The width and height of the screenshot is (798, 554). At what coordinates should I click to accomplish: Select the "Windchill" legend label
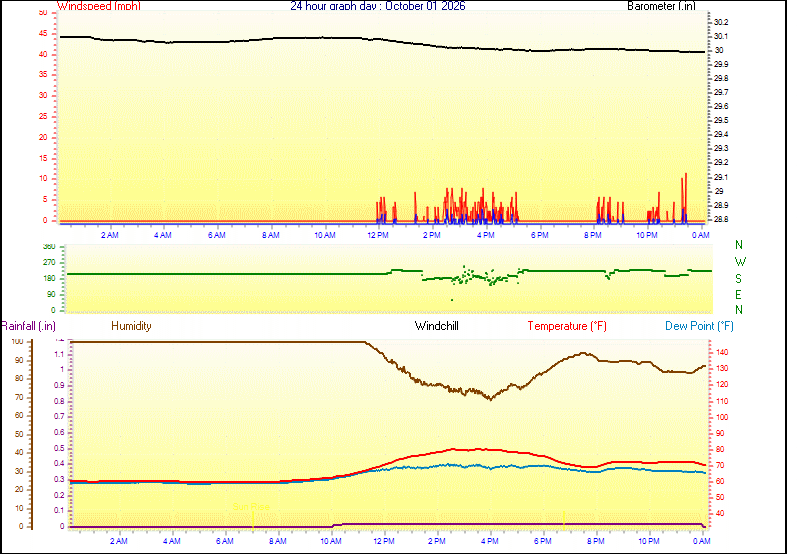[437, 326]
